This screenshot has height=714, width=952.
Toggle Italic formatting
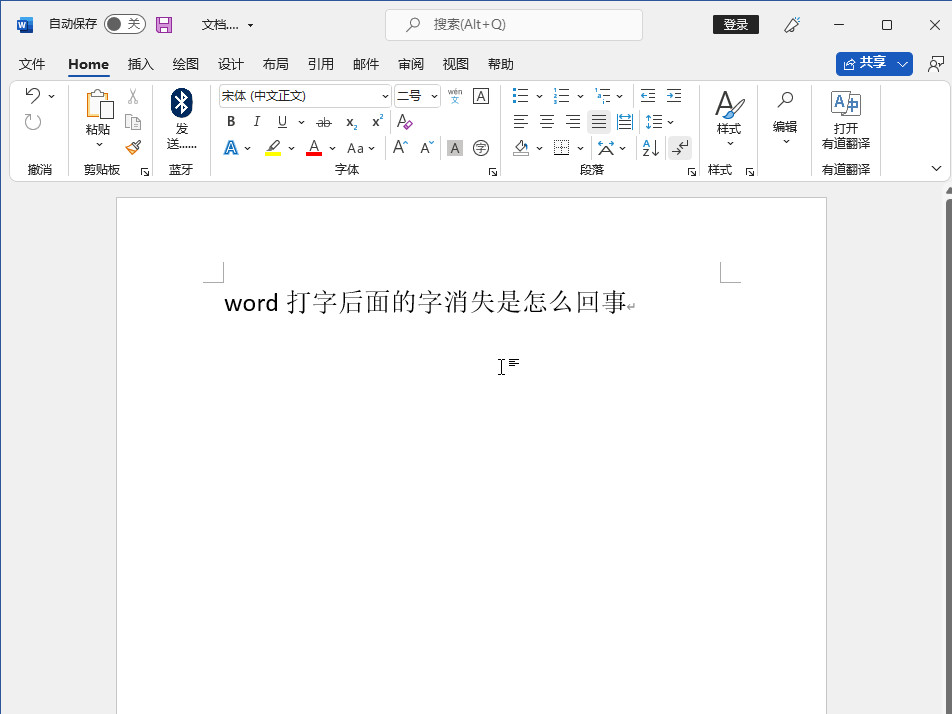pyautogui.click(x=256, y=121)
